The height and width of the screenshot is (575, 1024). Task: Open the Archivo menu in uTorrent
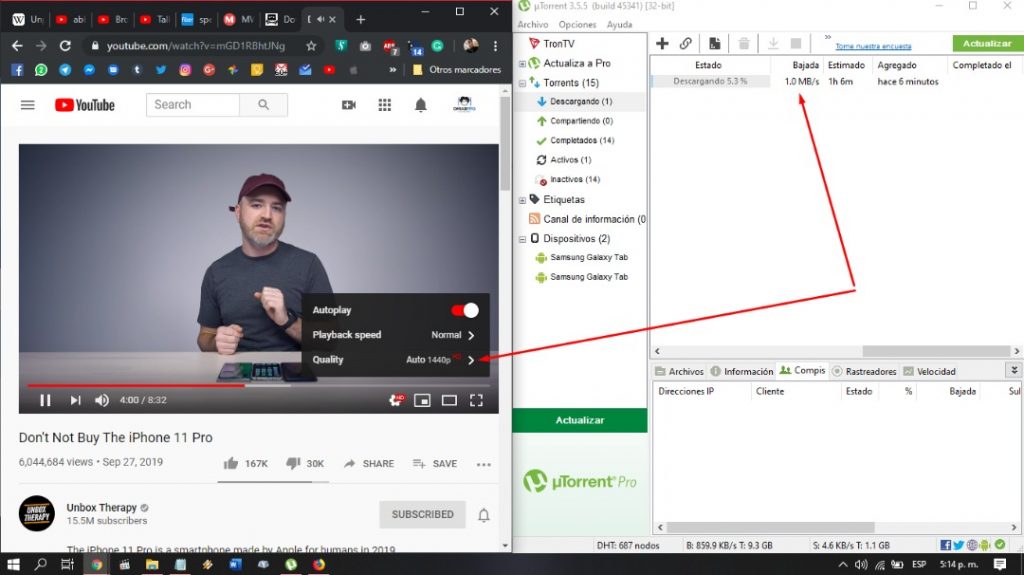coord(533,24)
